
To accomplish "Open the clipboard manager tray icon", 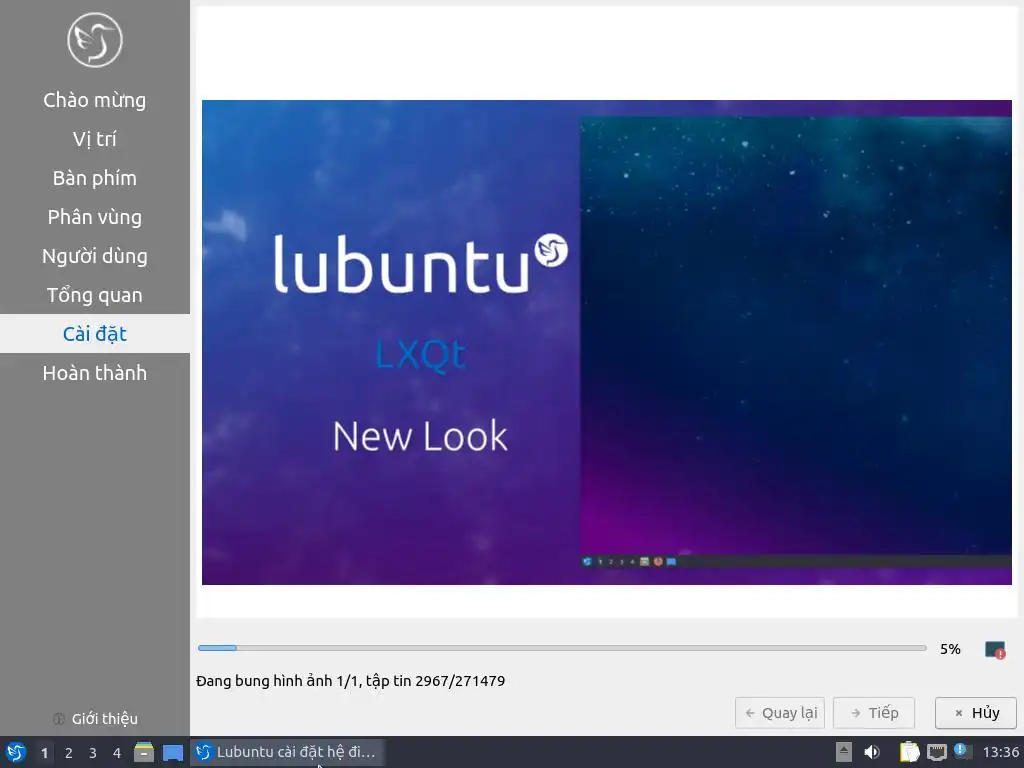I will click(909, 752).
